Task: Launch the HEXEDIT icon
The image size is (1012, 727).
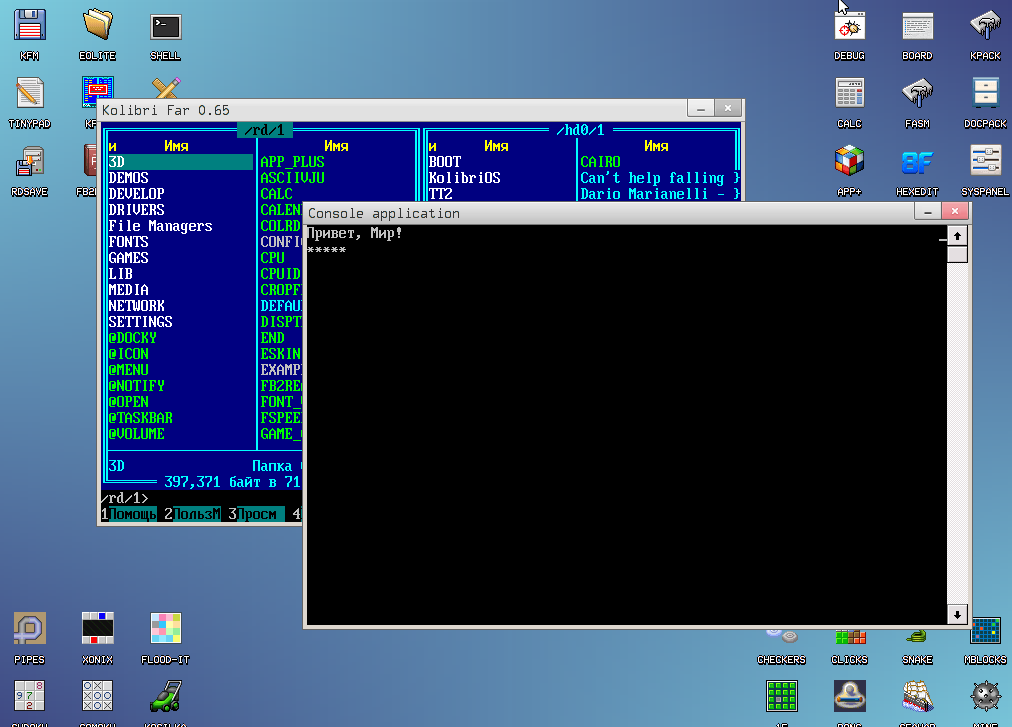Action: pyautogui.click(x=917, y=161)
